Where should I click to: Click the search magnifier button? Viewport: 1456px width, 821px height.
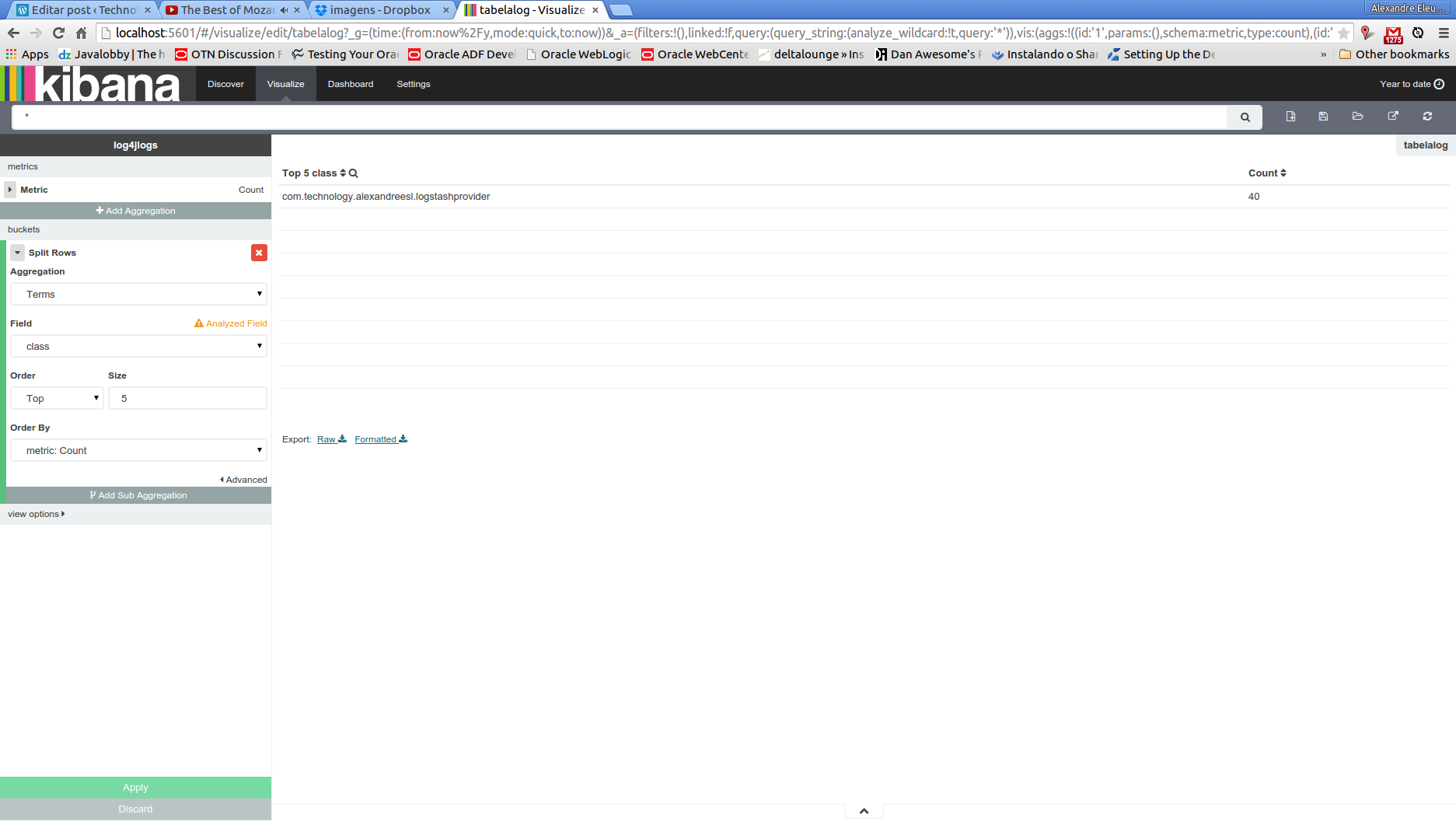point(1245,117)
